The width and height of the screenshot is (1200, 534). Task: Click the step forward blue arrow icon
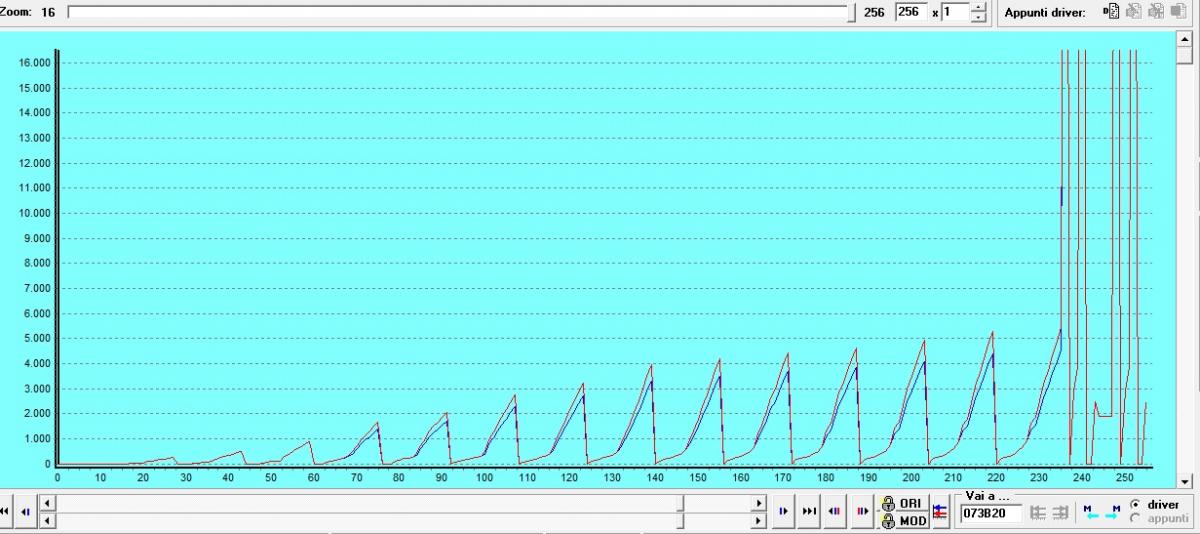click(783, 511)
